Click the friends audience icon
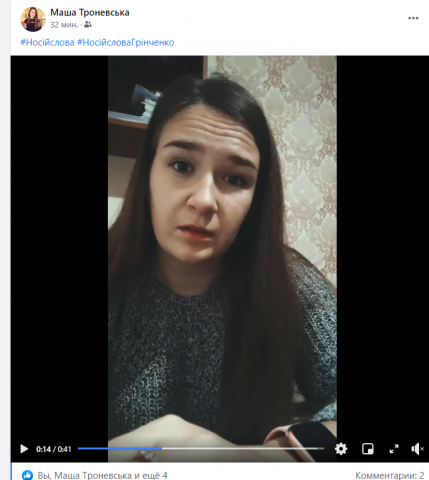 pos(88,24)
